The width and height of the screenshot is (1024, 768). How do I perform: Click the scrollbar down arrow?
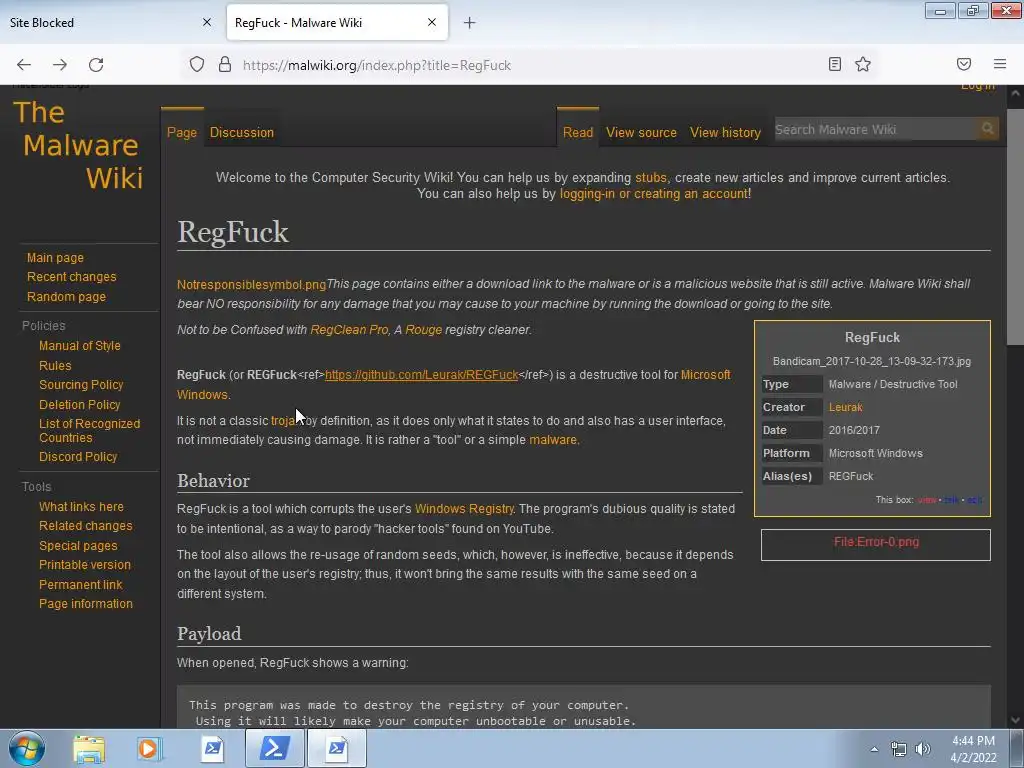pyautogui.click(x=1016, y=720)
